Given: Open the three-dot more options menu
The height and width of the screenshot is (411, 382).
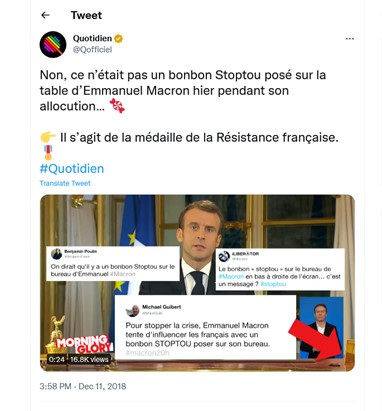Looking at the screenshot, I should pyautogui.click(x=350, y=39).
